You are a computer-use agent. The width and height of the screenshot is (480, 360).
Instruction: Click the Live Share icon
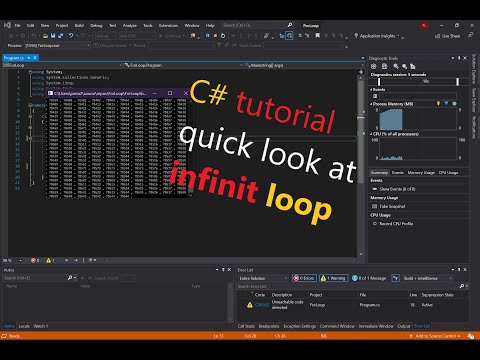click(x=438, y=36)
